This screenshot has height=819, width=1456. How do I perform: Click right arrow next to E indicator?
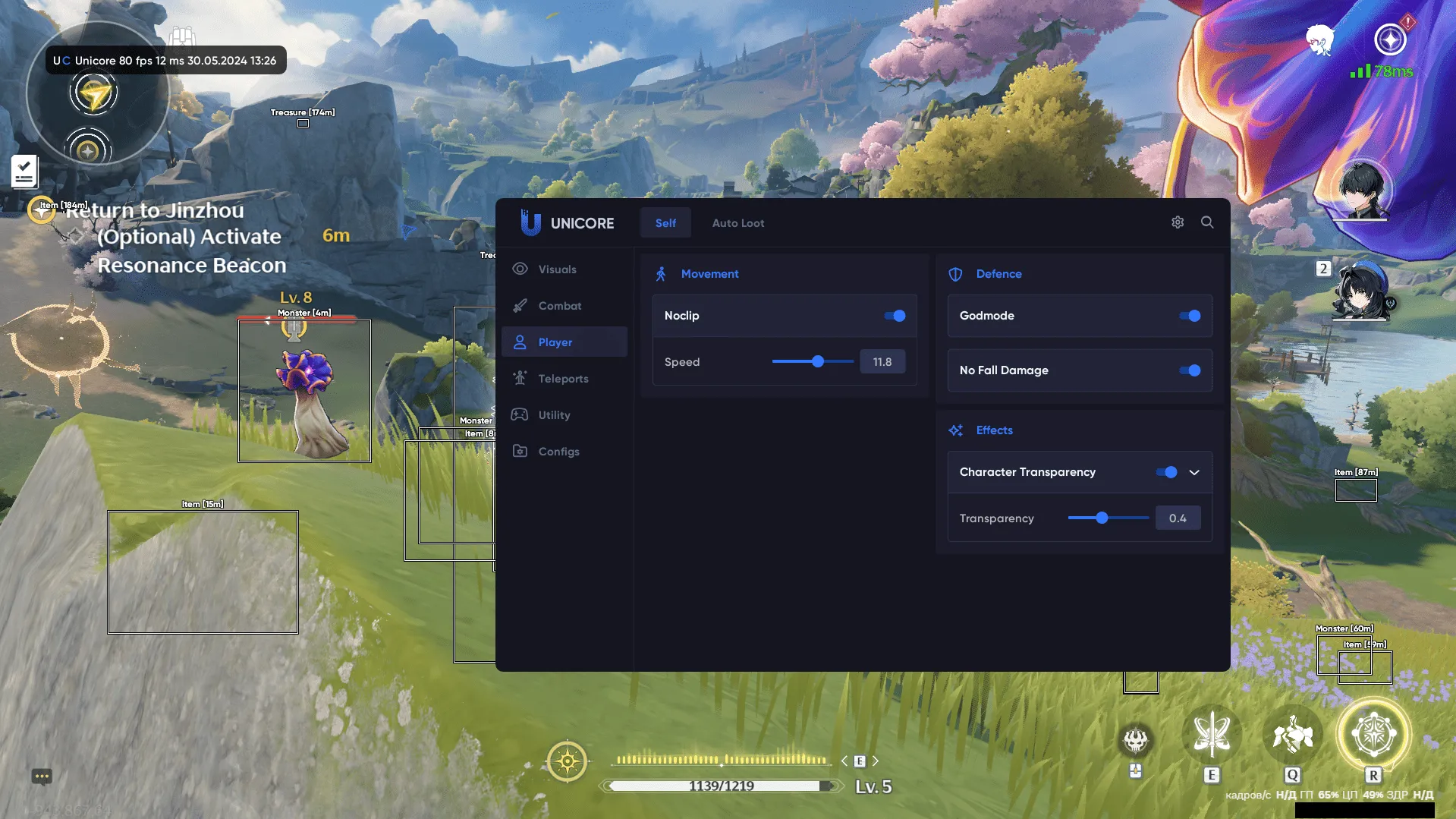876,761
